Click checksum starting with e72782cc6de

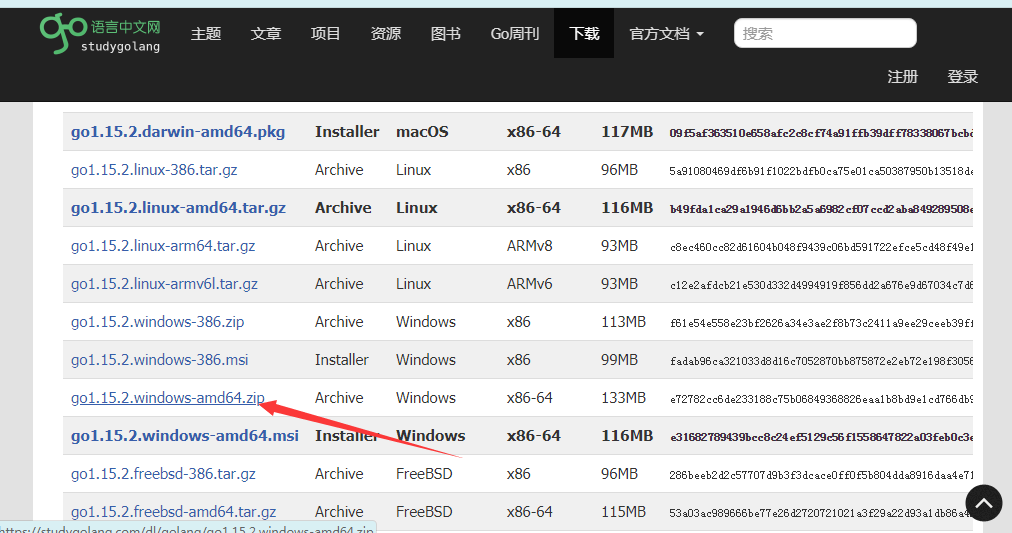click(x=821, y=399)
